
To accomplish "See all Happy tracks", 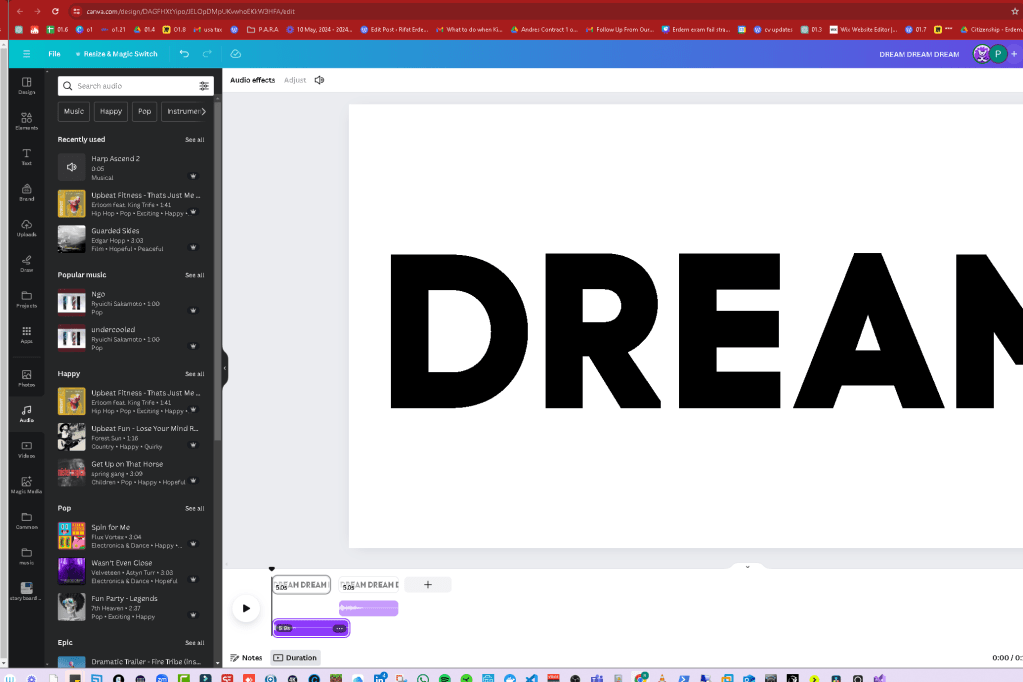I will [x=194, y=374].
